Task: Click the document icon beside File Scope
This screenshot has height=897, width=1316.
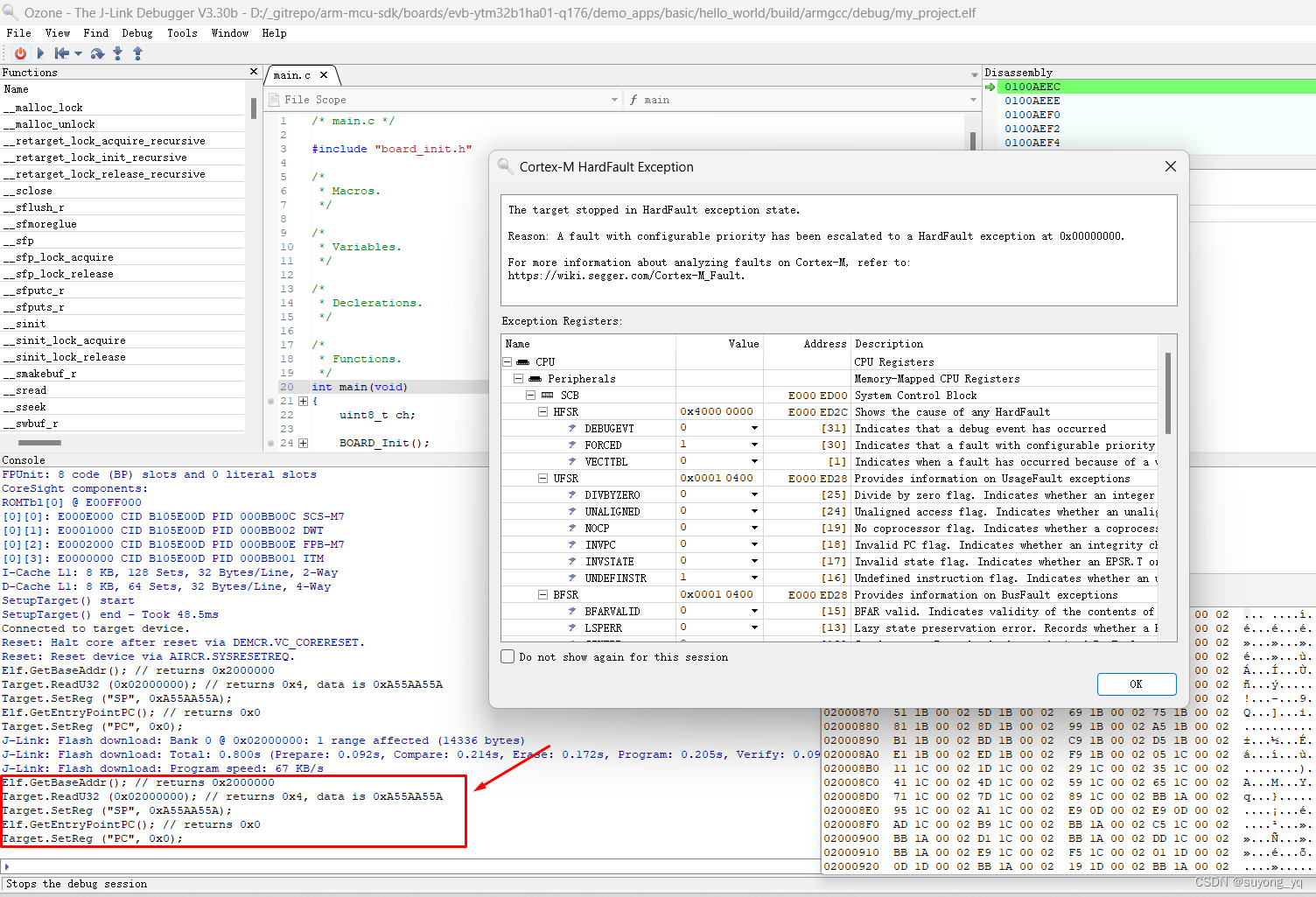Action: [274, 100]
